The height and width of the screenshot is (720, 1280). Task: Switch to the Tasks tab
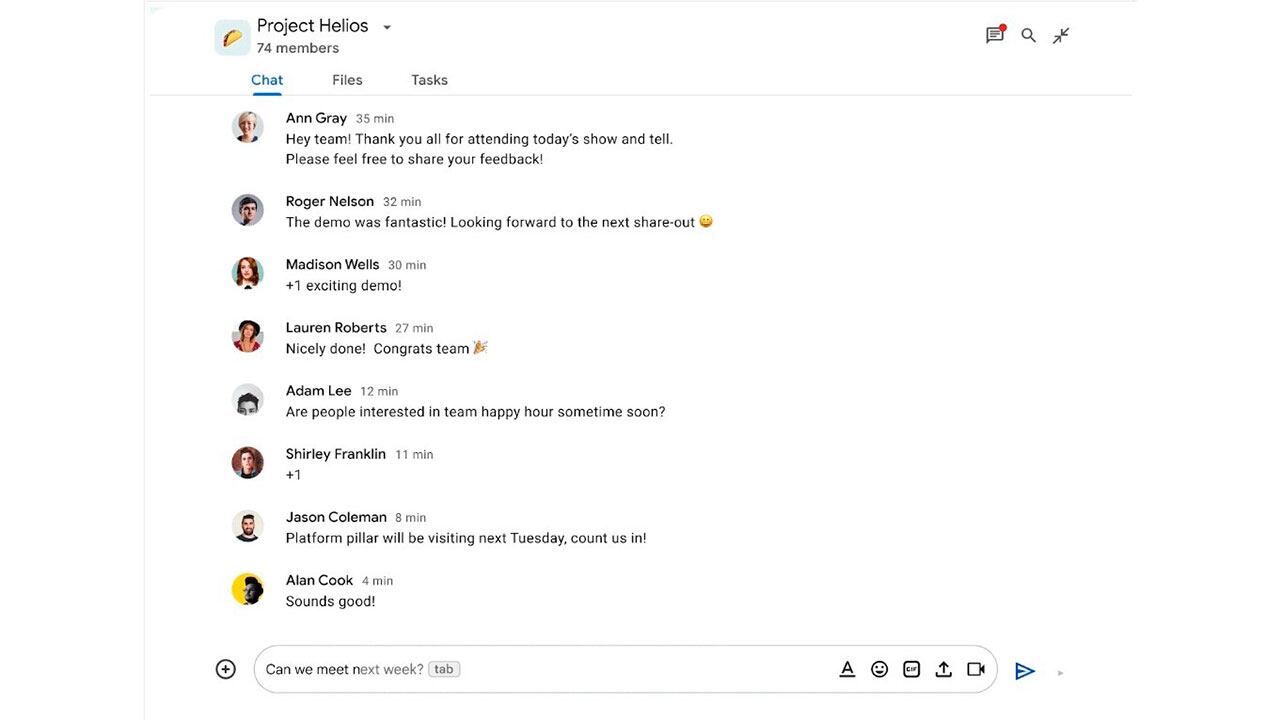click(429, 80)
